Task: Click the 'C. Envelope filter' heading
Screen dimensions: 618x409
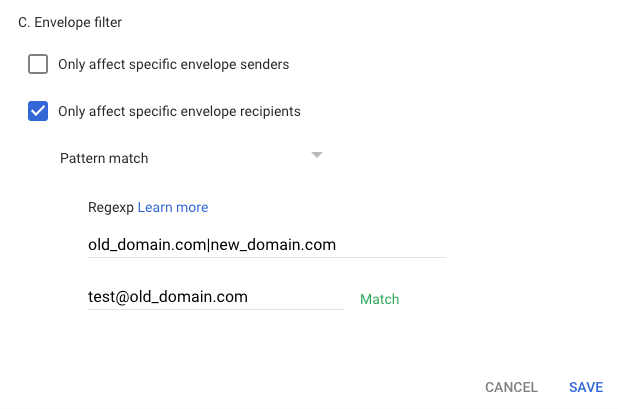Action: [77, 21]
